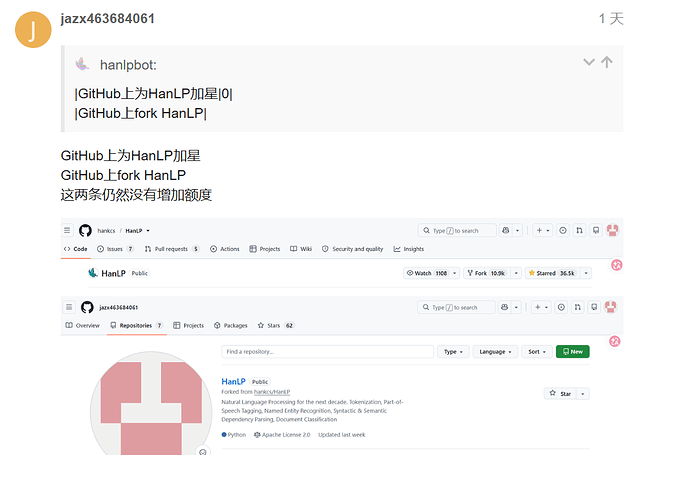Open the Security and quality tab
This screenshot has height=485, width=690.
(x=352, y=249)
